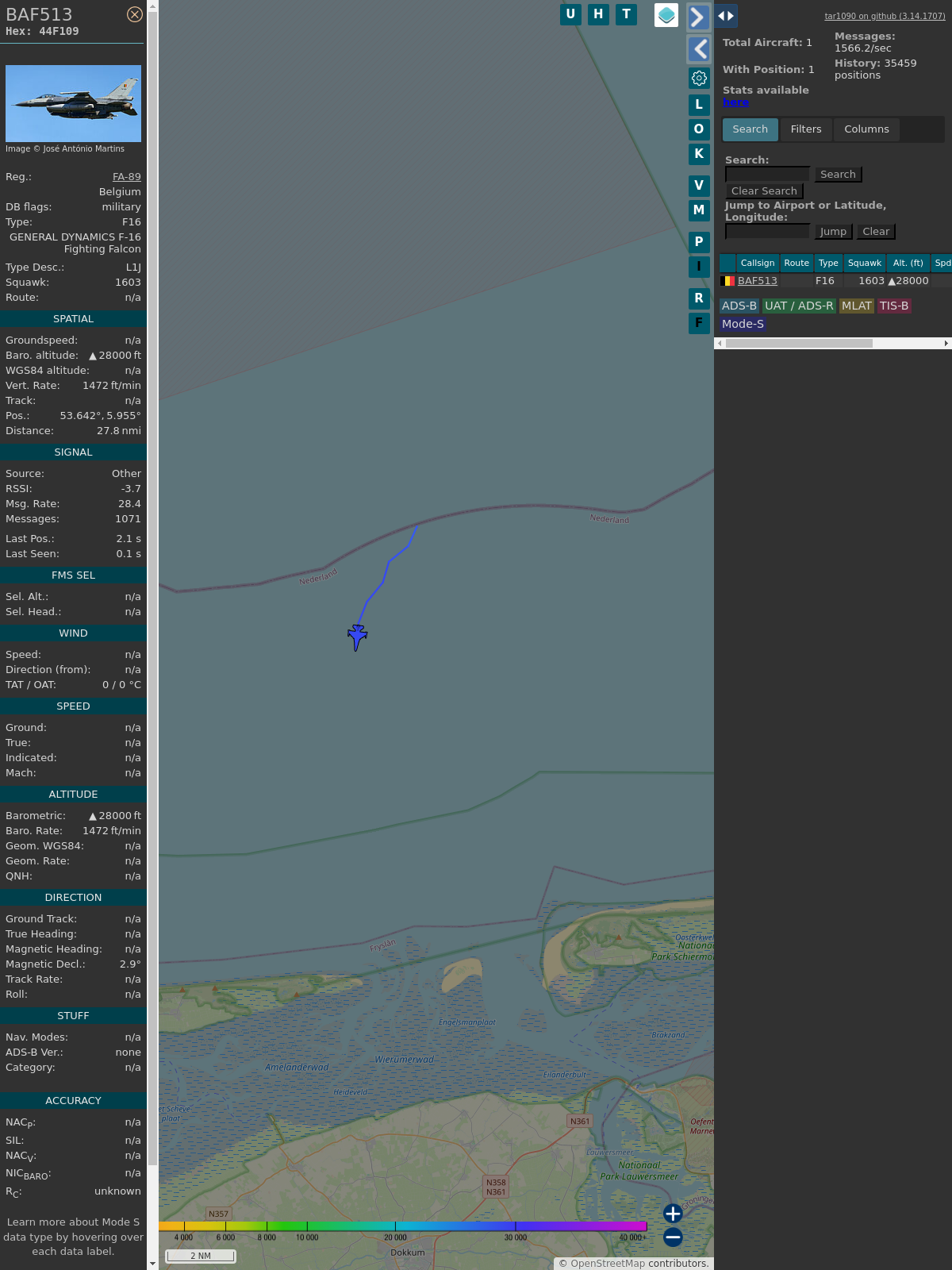Toggle the MLAT source legend
The image size is (952, 1270).
pyautogui.click(x=857, y=306)
